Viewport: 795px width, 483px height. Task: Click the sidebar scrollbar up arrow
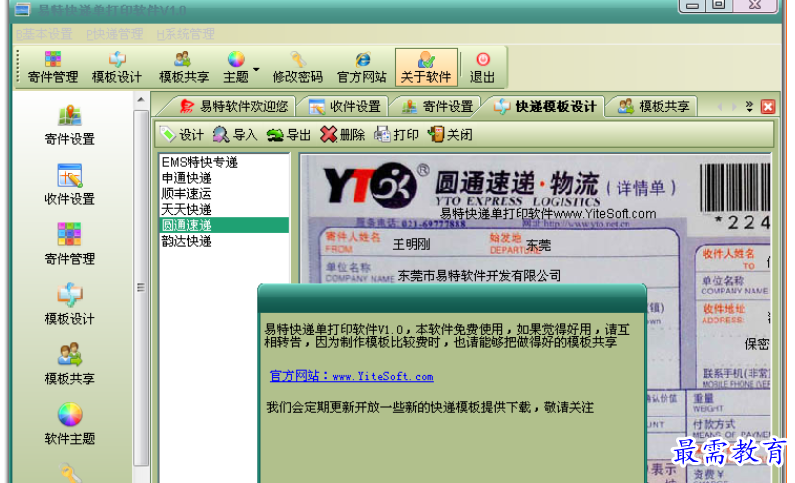[x=141, y=100]
